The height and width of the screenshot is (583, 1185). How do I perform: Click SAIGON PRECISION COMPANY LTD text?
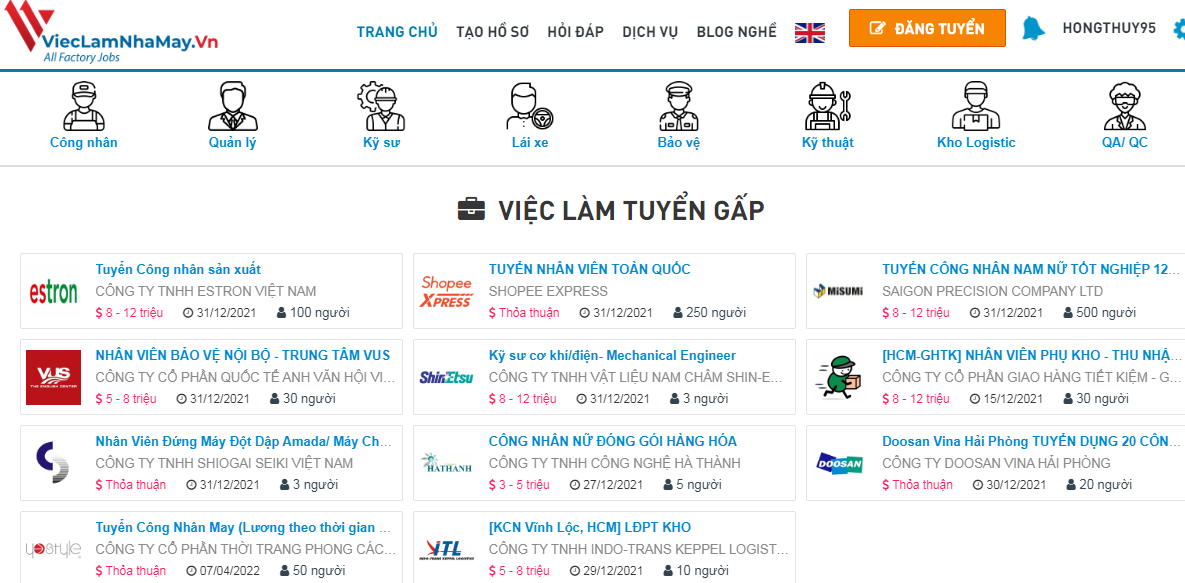[x=993, y=291]
